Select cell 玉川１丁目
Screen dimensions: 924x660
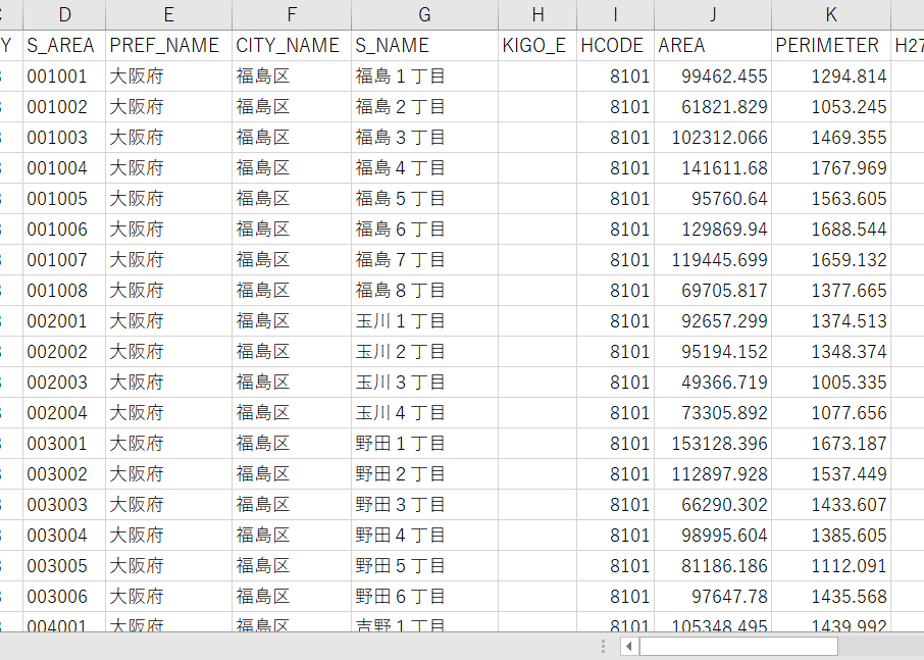pos(425,321)
